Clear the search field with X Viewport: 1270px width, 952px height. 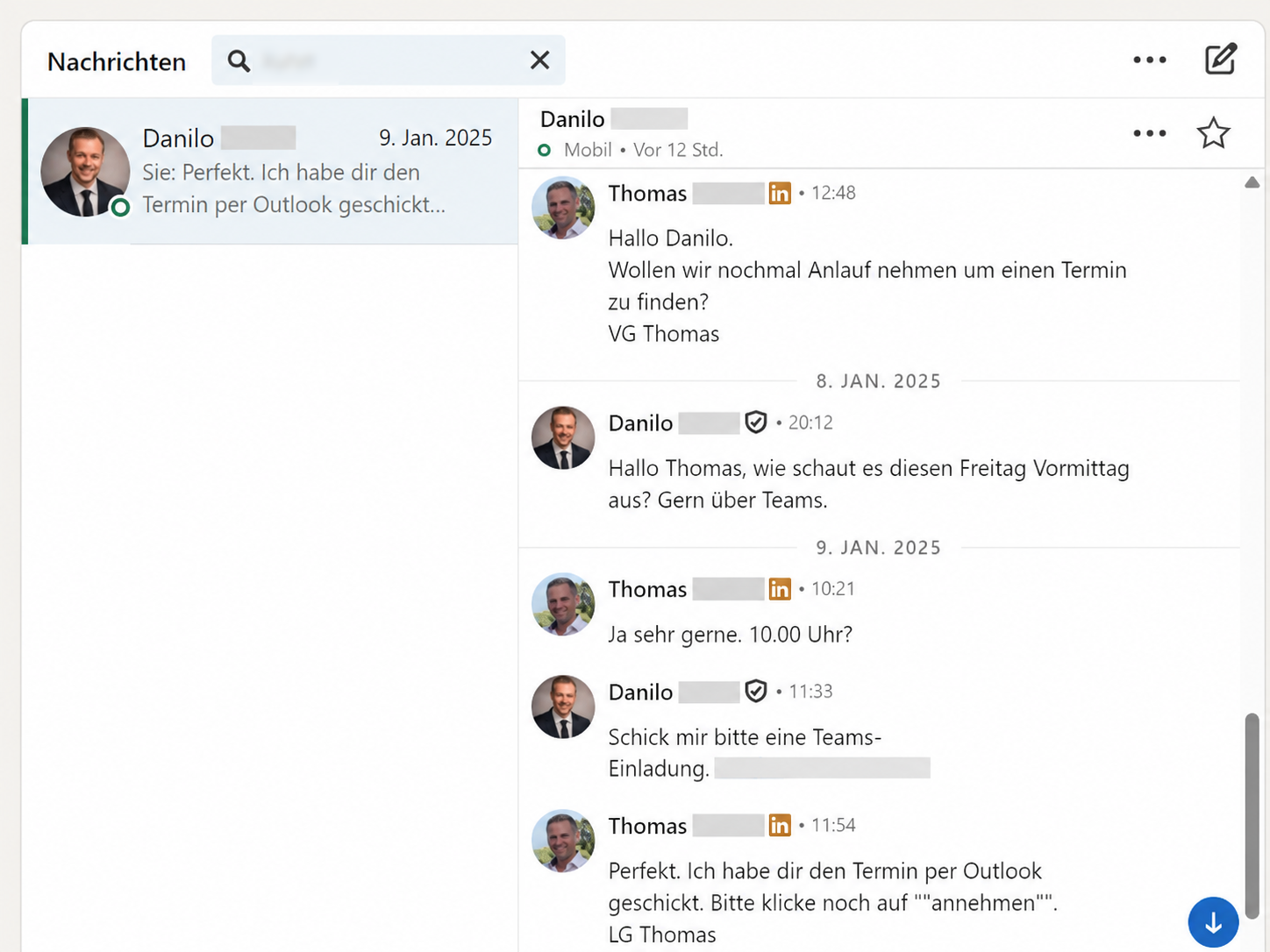coord(539,60)
